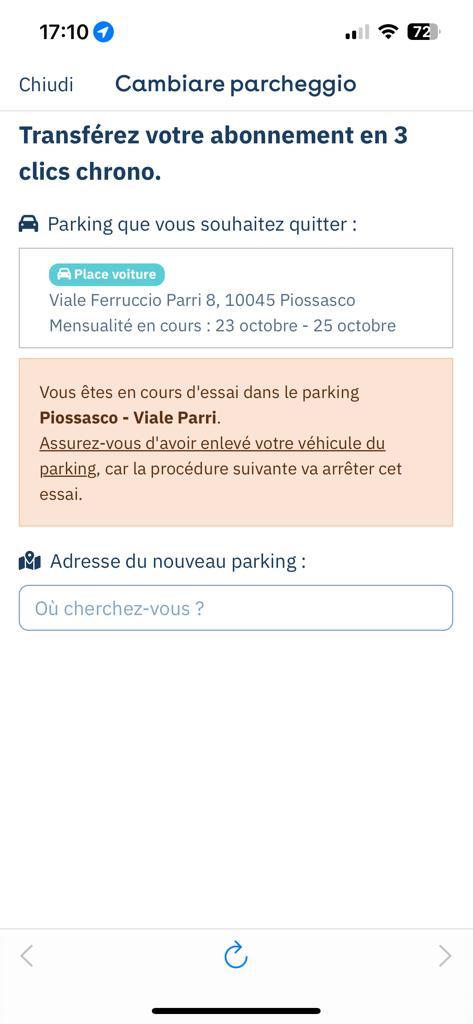473x1024 pixels.
Task: Tap the Place voiture badge
Action: point(106,274)
